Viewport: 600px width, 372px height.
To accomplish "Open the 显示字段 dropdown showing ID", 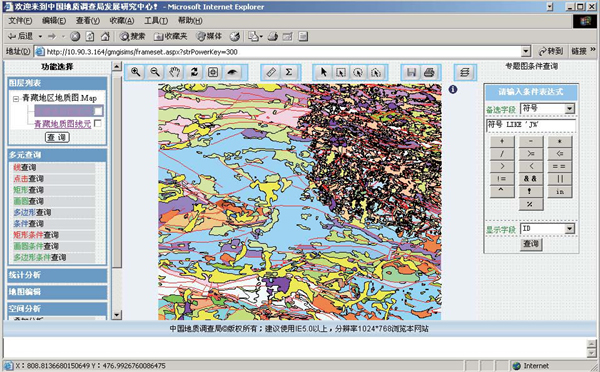I will coord(569,229).
